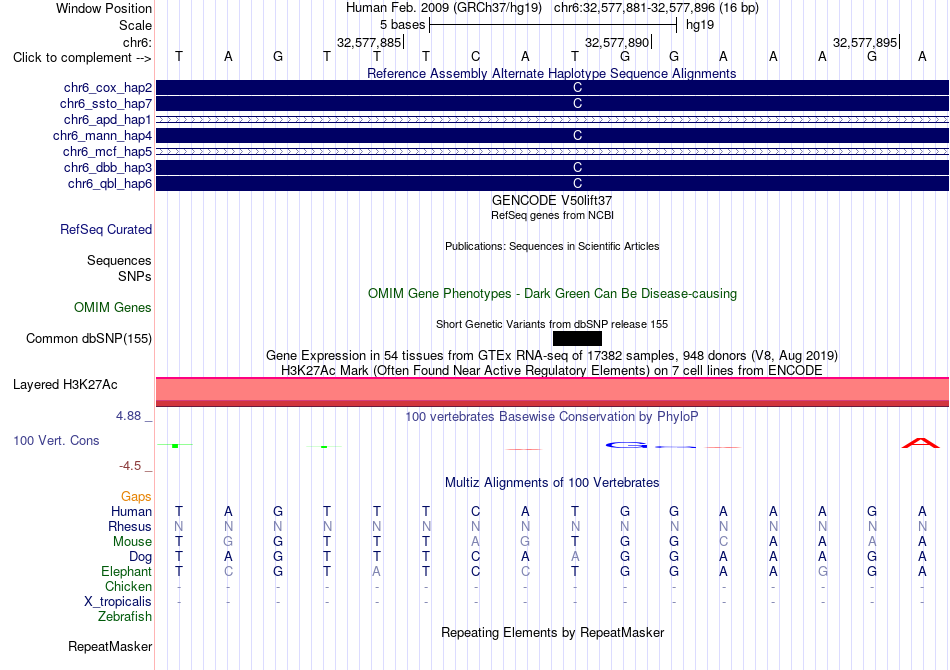This screenshot has height=670, width=950.
Task: Open OMIM Gene Phenotypes track title
Action: click(x=553, y=294)
